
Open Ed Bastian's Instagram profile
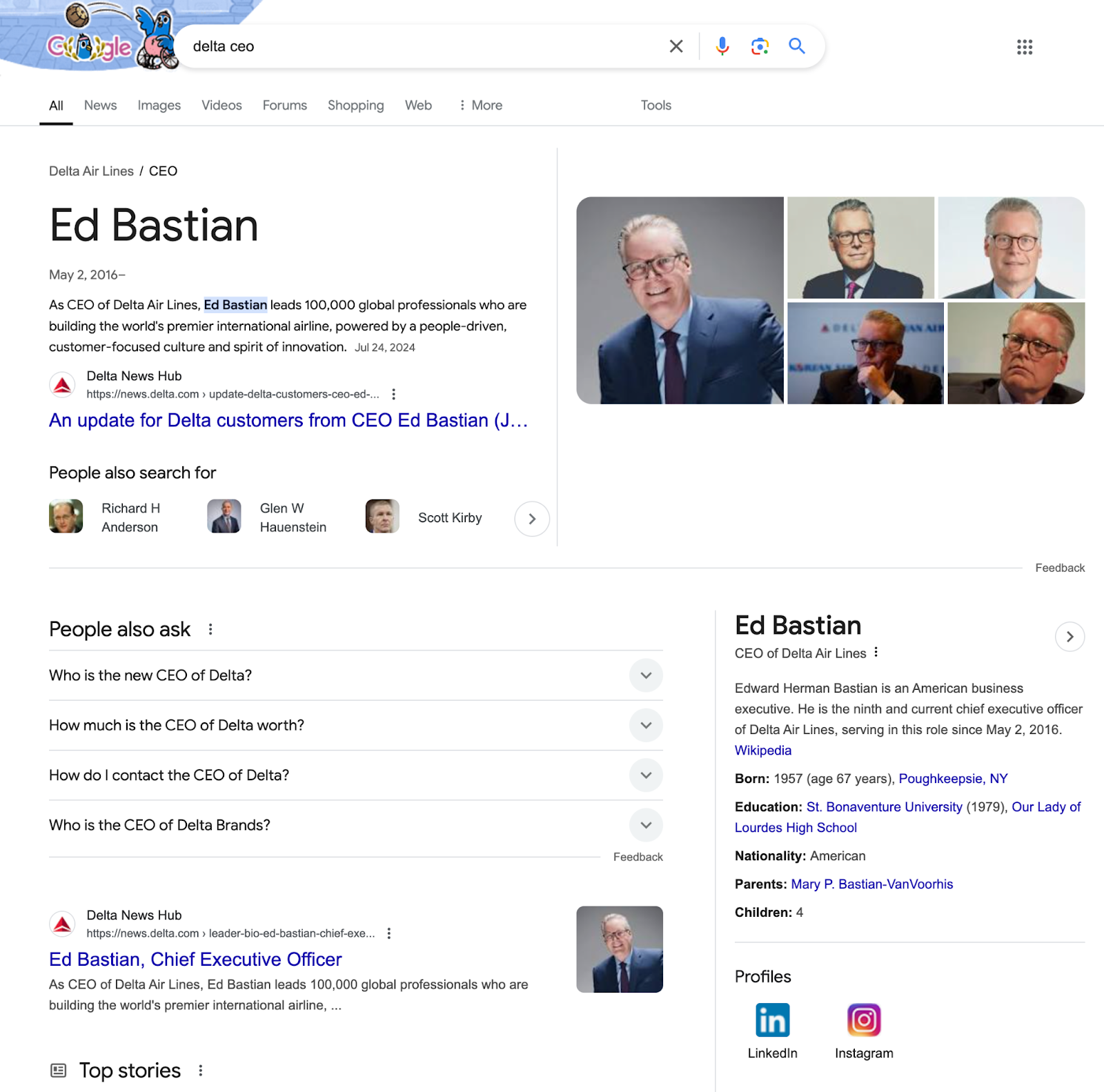coord(864,1019)
